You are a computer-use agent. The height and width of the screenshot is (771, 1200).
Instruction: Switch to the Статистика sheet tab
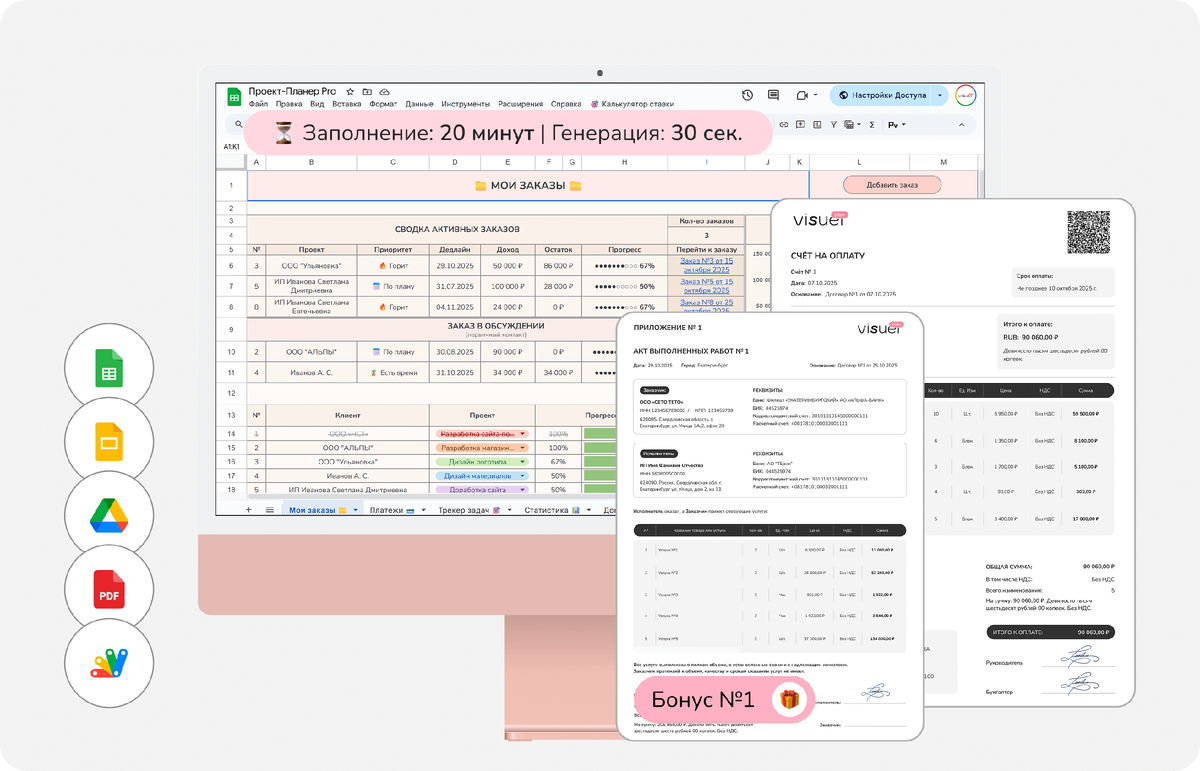(553, 510)
